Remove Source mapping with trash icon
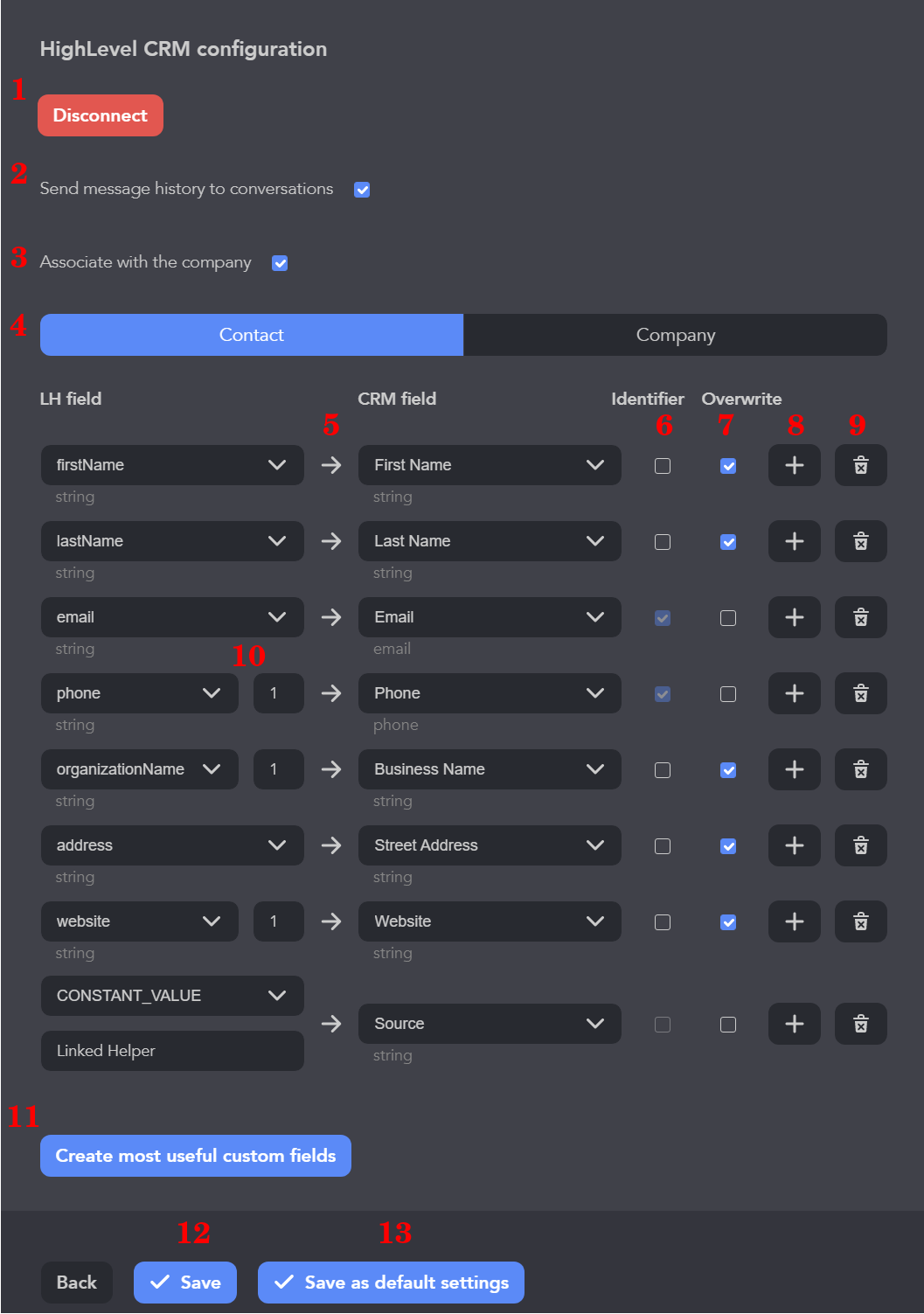This screenshot has width=924, height=1314. point(860,1024)
